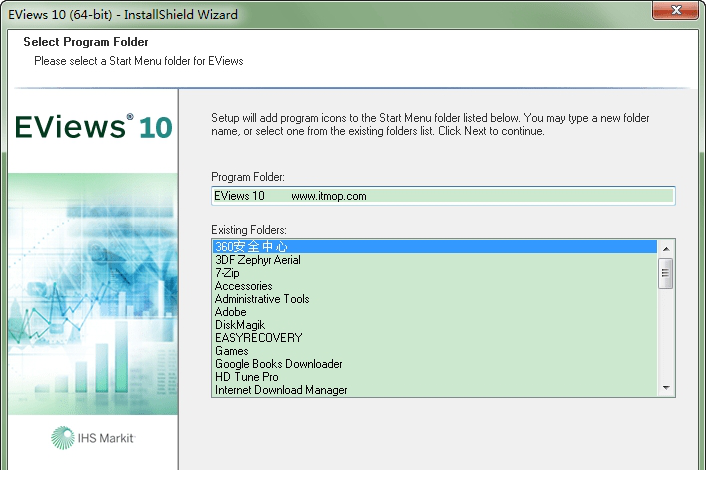This screenshot has height=488, width=706.
Task: Select 3DF Zephyr Aerial in the folders list
Action: pos(434,260)
